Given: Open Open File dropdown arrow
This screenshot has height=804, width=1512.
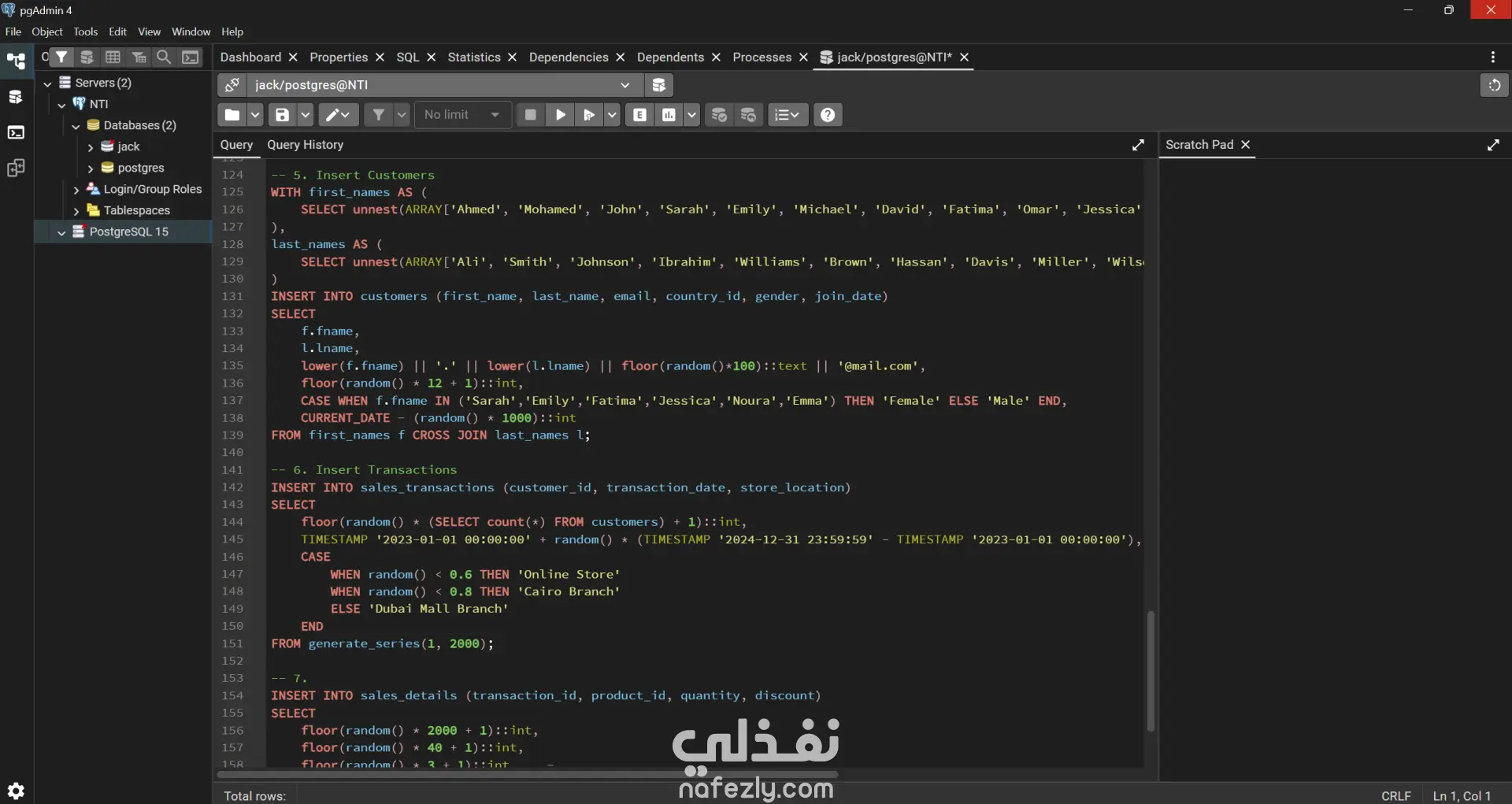Looking at the screenshot, I should point(255,115).
